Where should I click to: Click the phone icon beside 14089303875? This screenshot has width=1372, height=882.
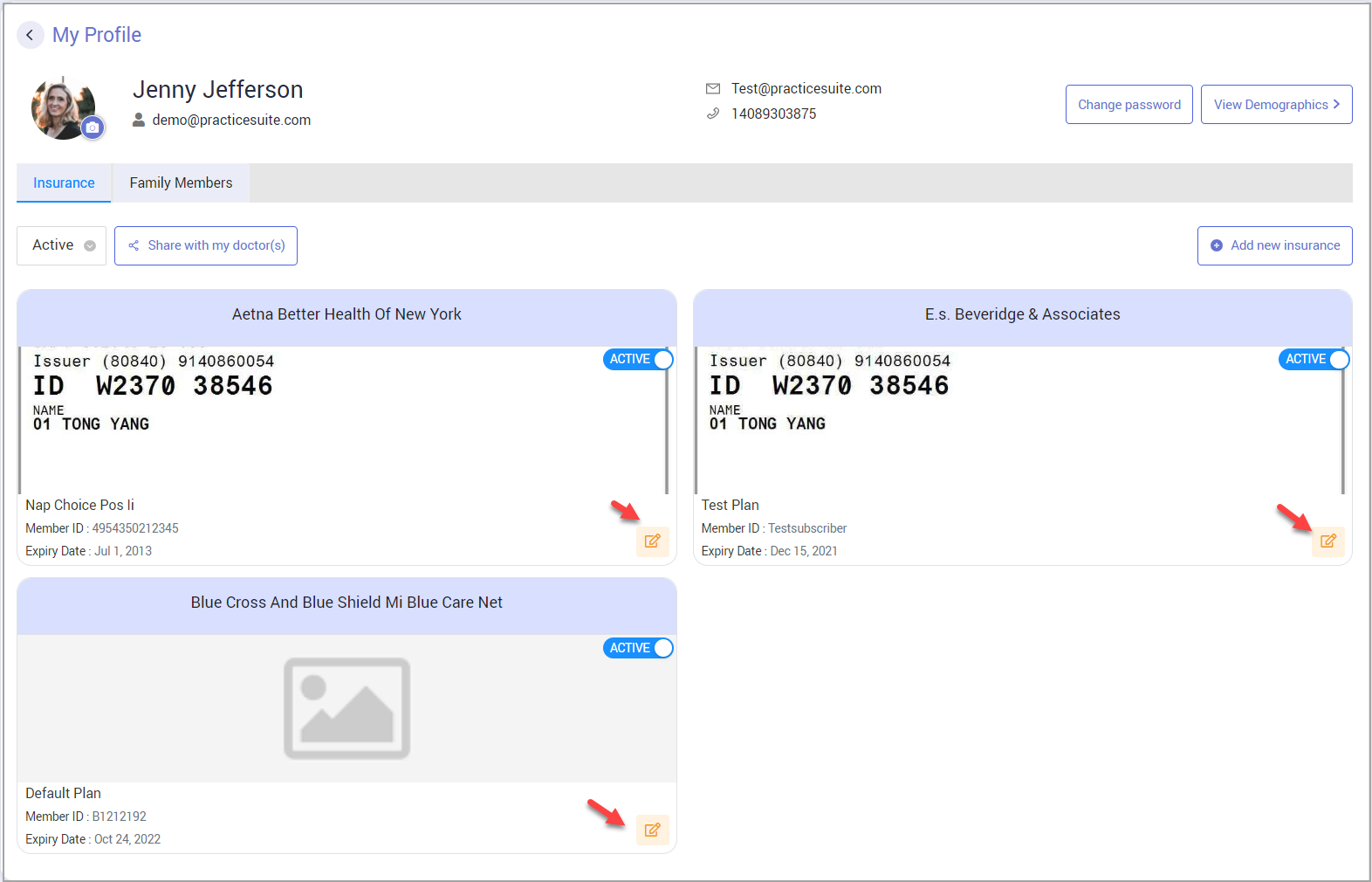pyautogui.click(x=713, y=114)
